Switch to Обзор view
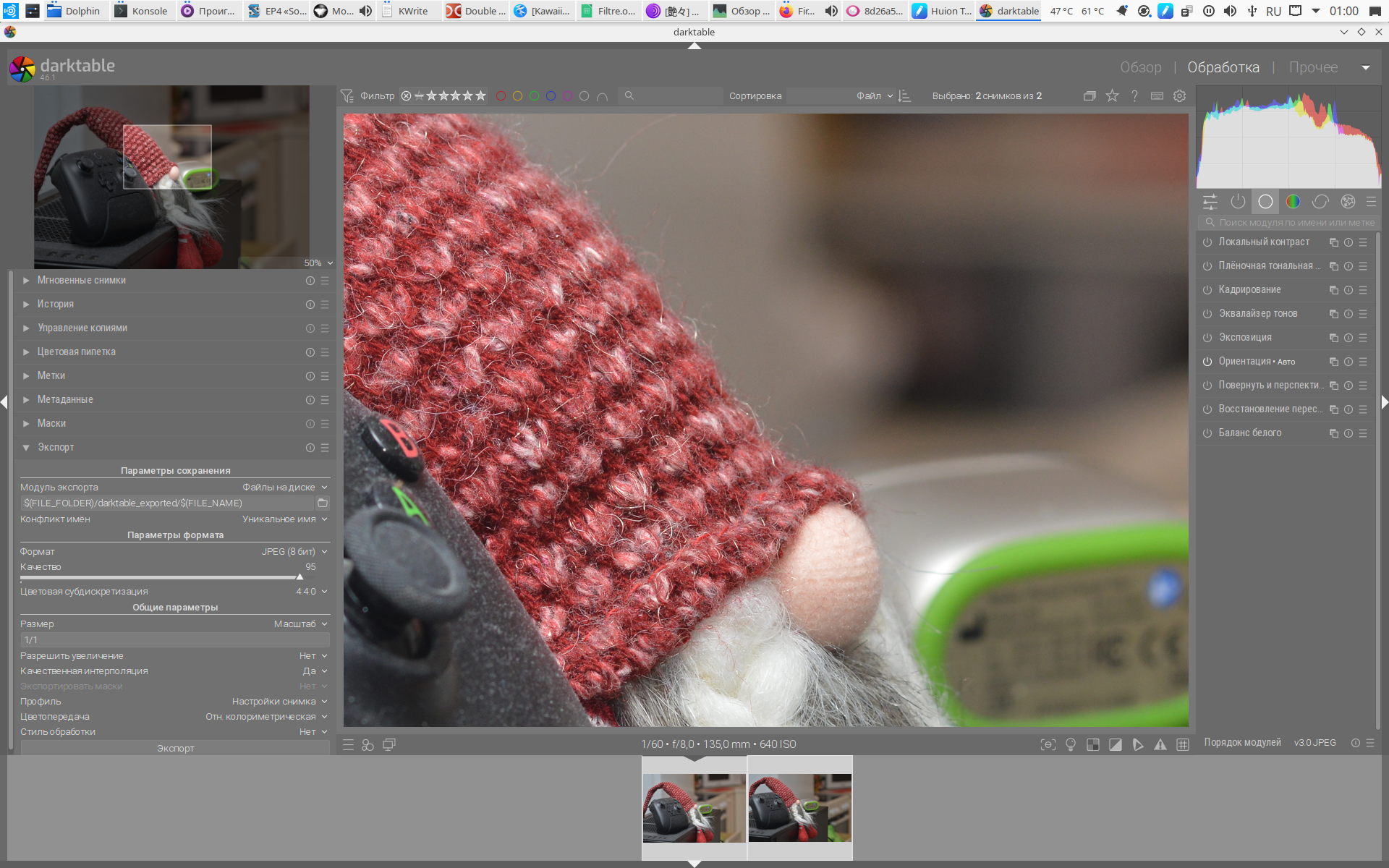Viewport: 1389px width, 868px height. (1140, 67)
